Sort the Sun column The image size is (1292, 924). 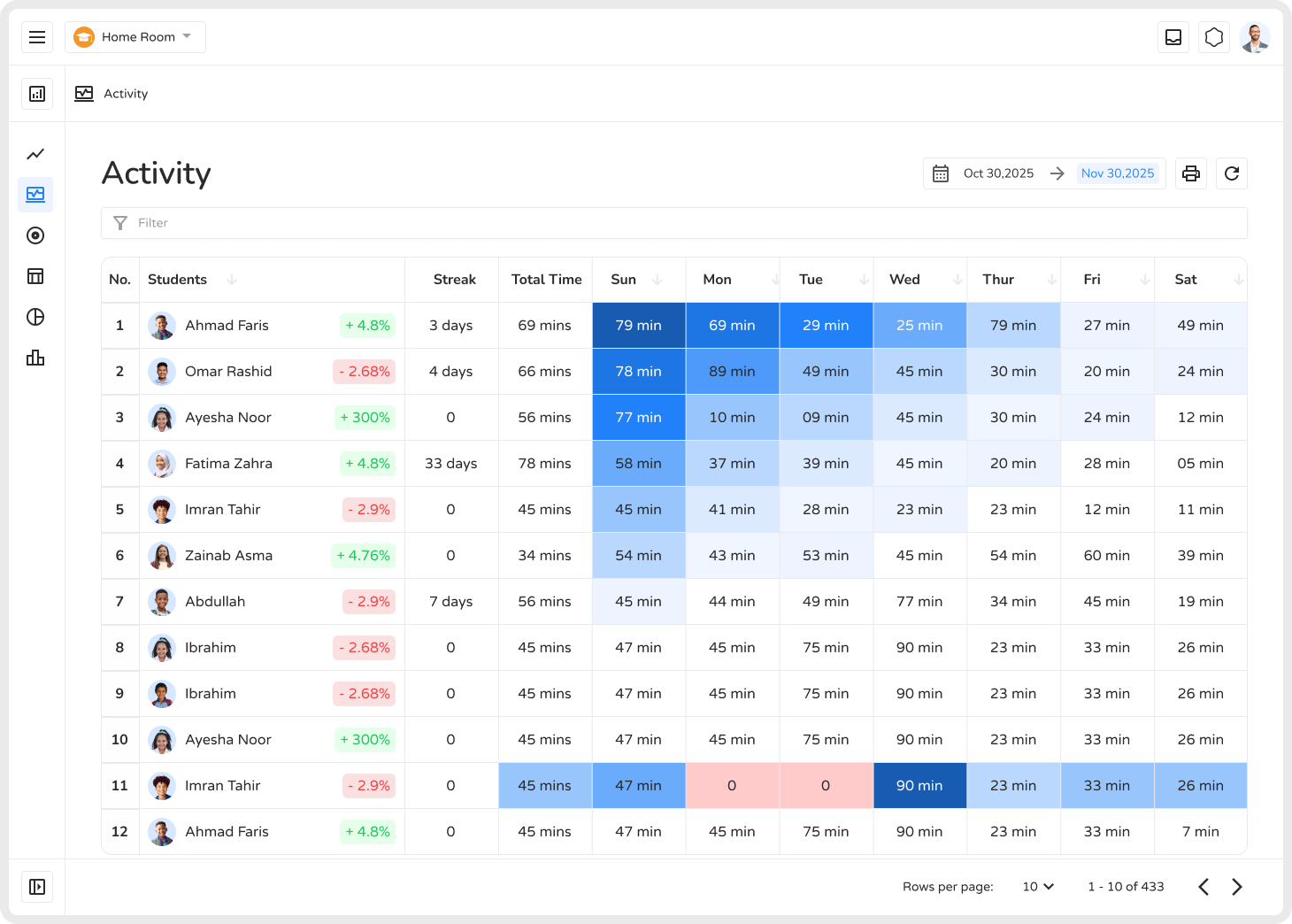point(657,280)
